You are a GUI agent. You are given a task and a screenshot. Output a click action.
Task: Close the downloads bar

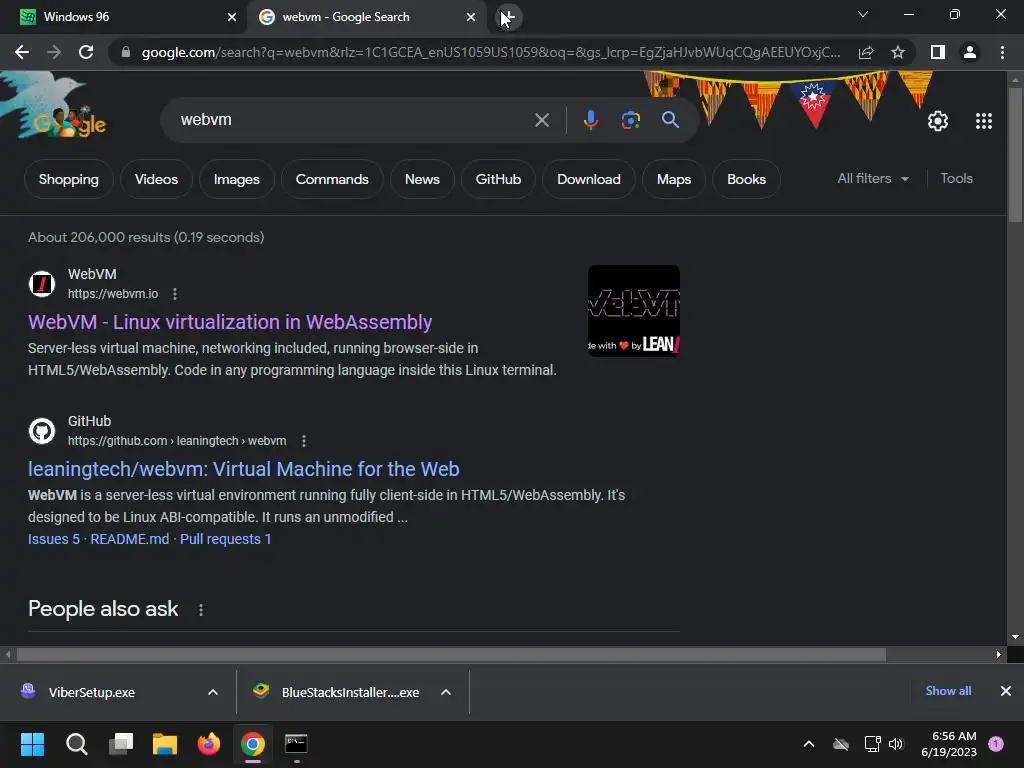point(1006,691)
